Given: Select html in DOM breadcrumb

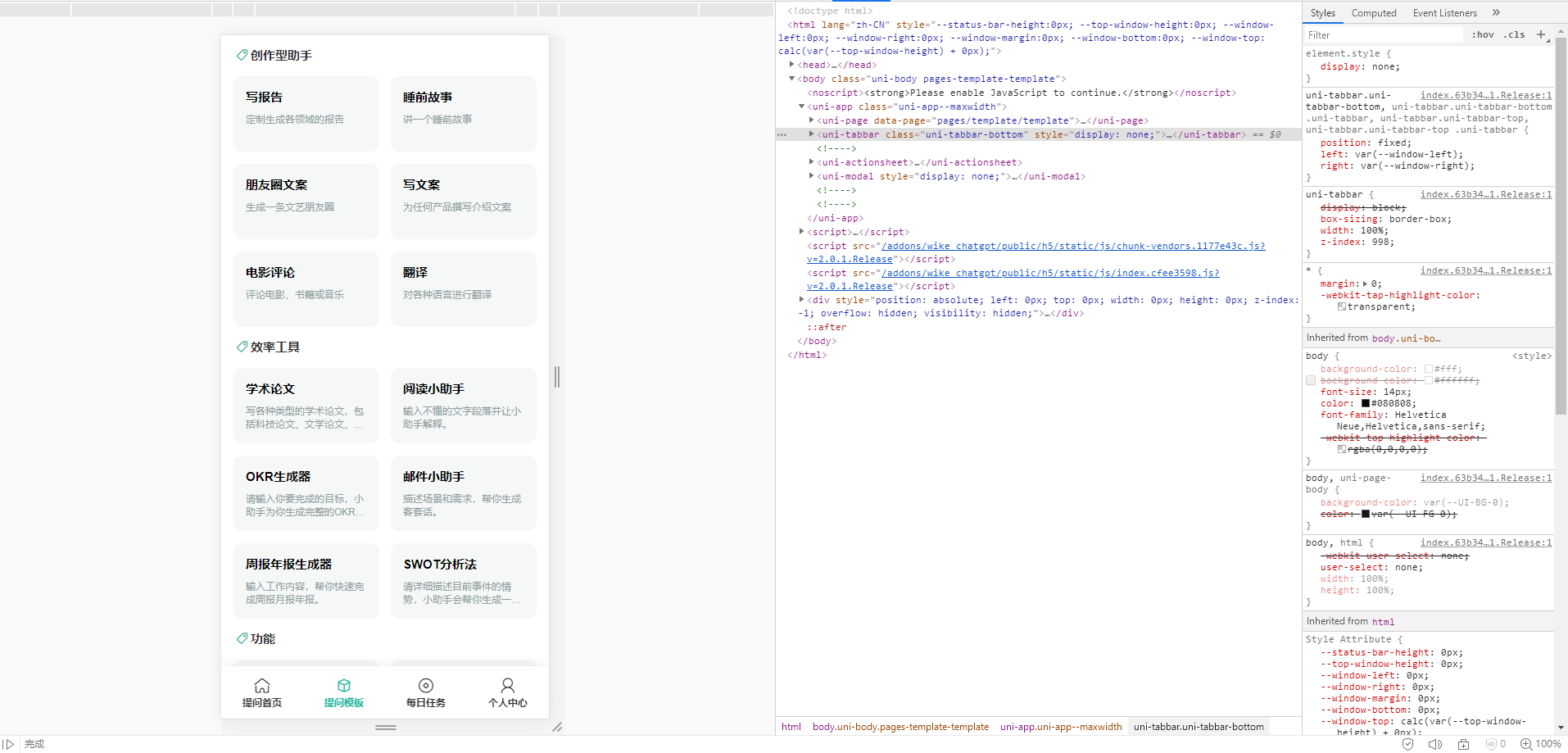Looking at the screenshot, I should pos(791,727).
